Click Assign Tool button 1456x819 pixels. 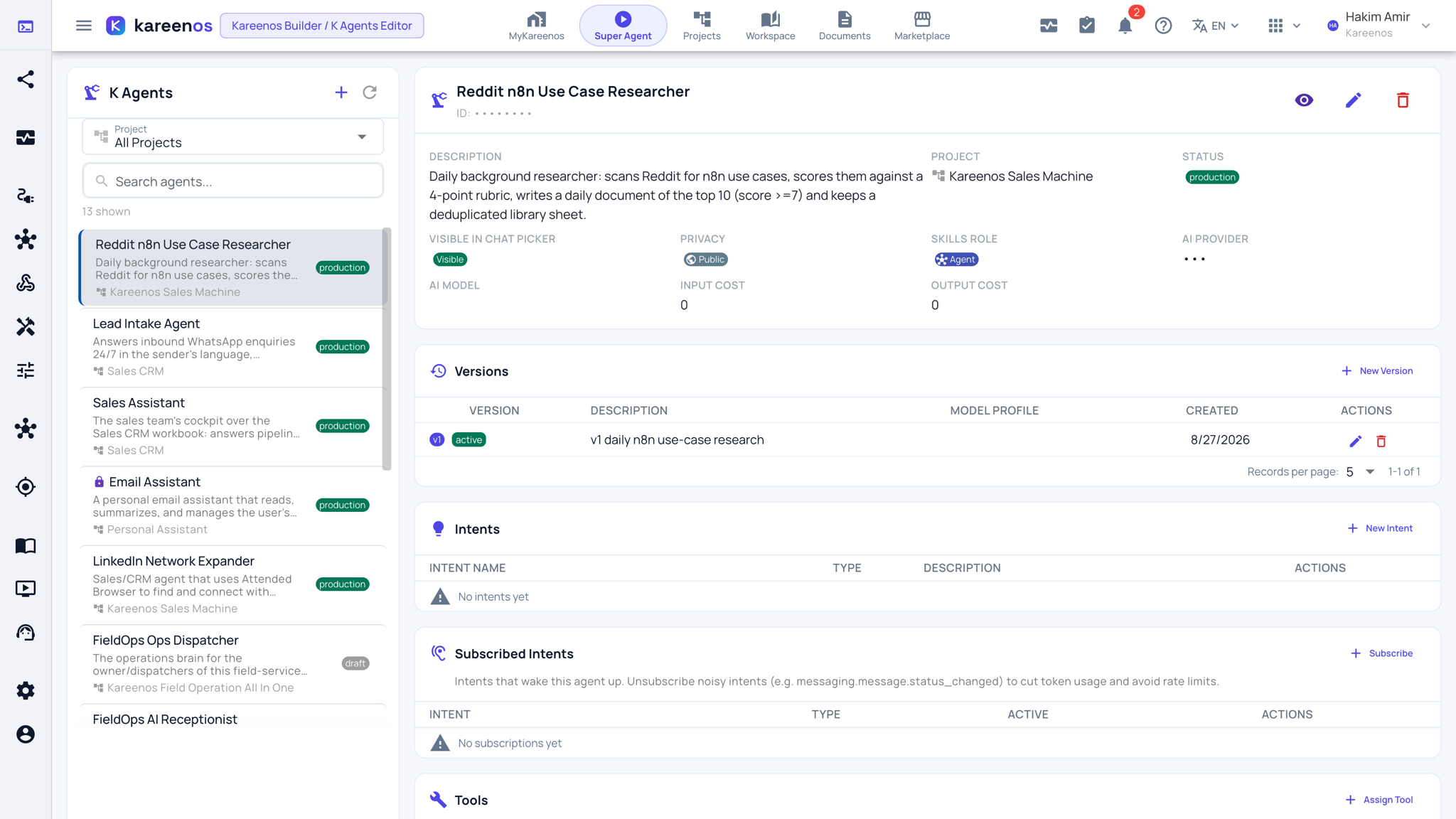click(x=1379, y=800)
